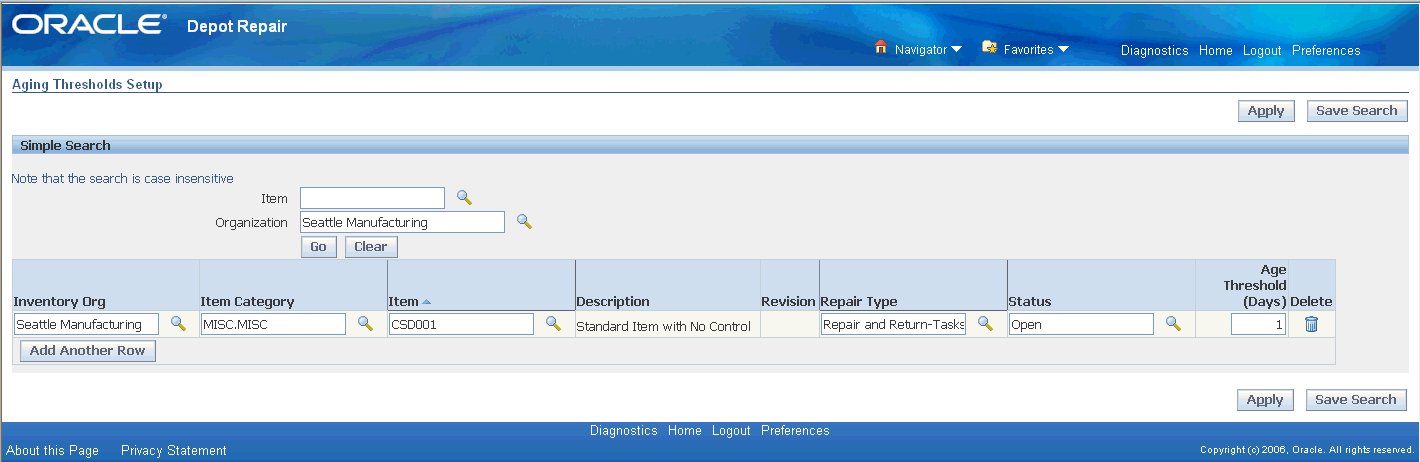The image size is (1420, 462).
Task: Click description text Standard Item with No Control
Action: 664,326
